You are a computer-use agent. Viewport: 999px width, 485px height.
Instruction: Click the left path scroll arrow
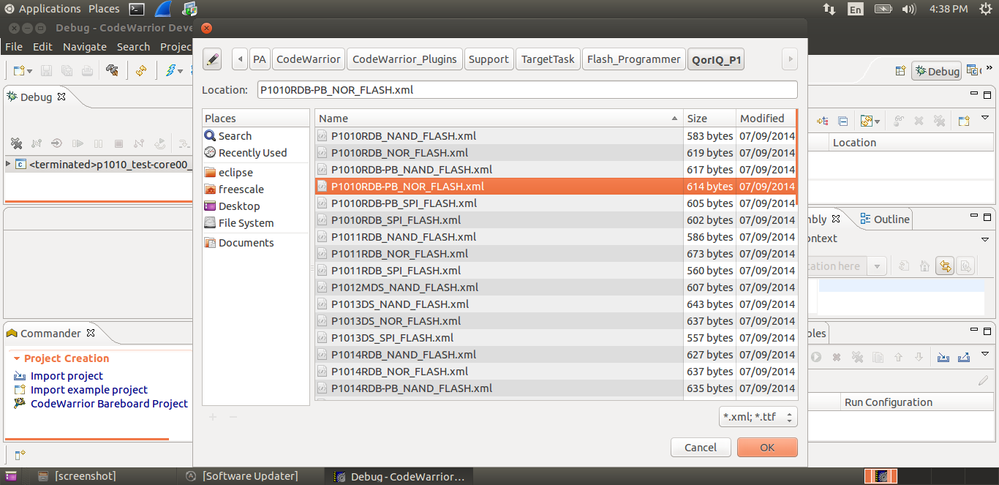[x=240, y=59]
